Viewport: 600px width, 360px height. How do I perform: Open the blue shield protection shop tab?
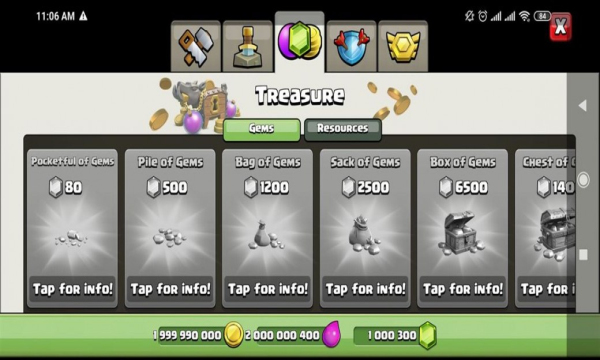(351, 46)
